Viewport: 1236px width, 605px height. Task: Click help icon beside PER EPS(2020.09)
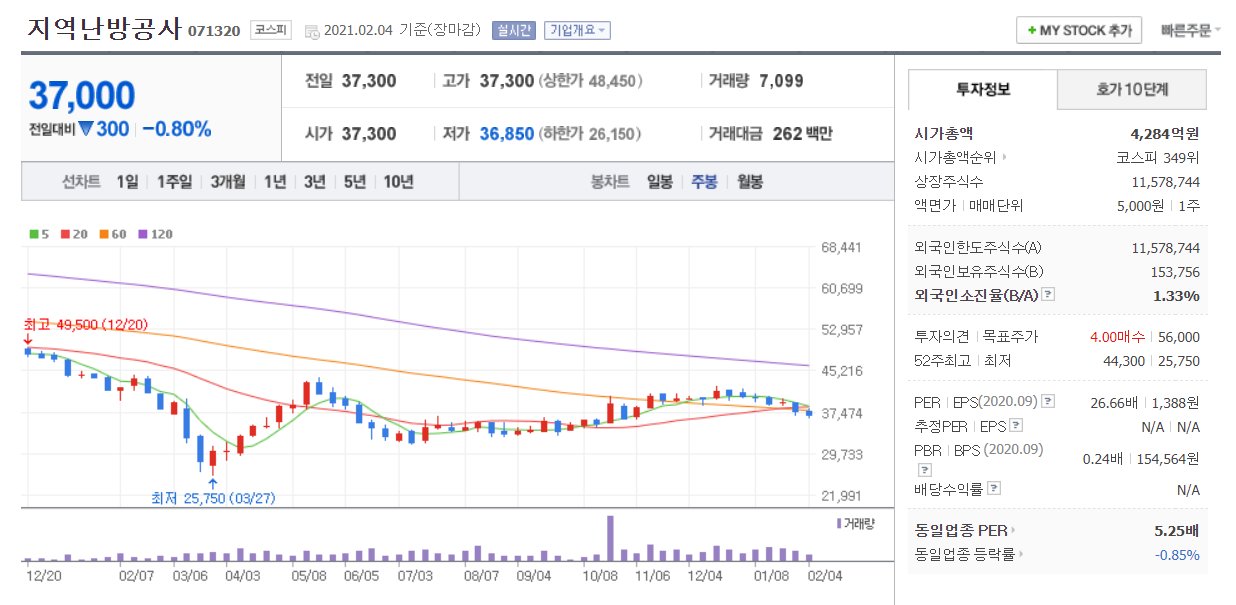[1048, 401]
